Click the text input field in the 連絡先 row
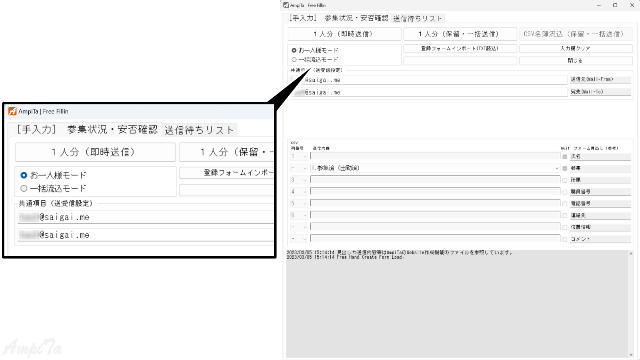This screenshot has height=360, width=640. click(x=435, y=215)
